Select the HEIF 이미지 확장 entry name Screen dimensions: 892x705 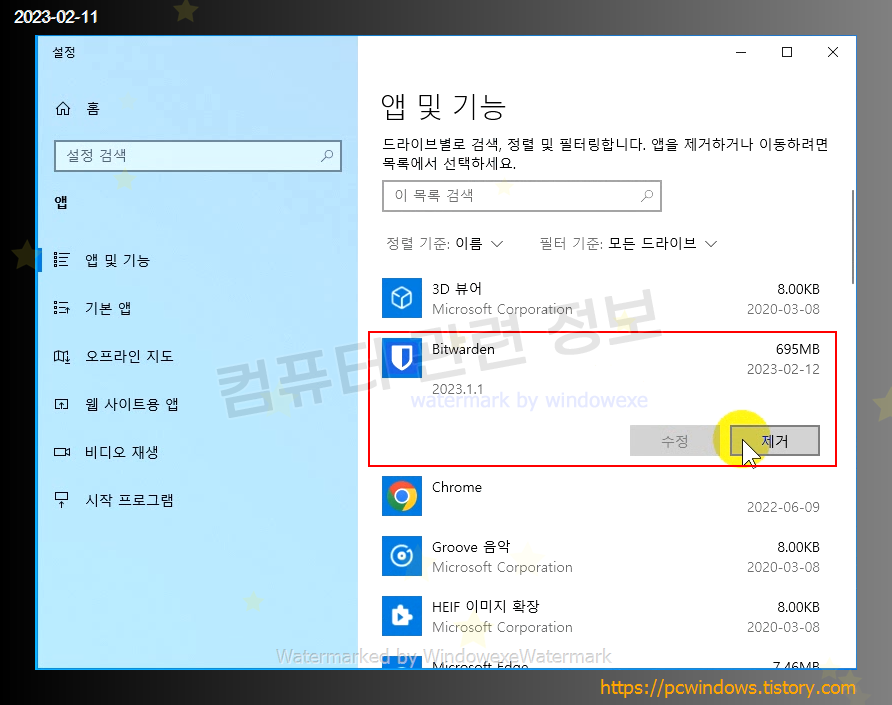pos(485,607)
